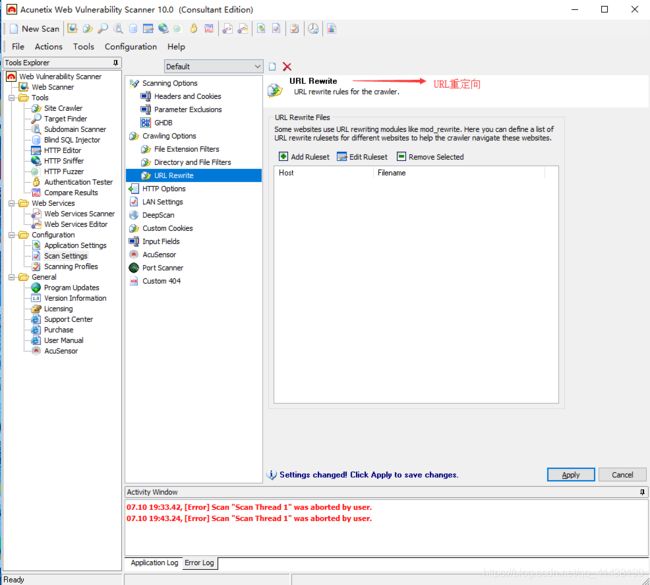This screenshot has width=650, height=585.
Task: Open the Help menu
Action: pos(176,46)
